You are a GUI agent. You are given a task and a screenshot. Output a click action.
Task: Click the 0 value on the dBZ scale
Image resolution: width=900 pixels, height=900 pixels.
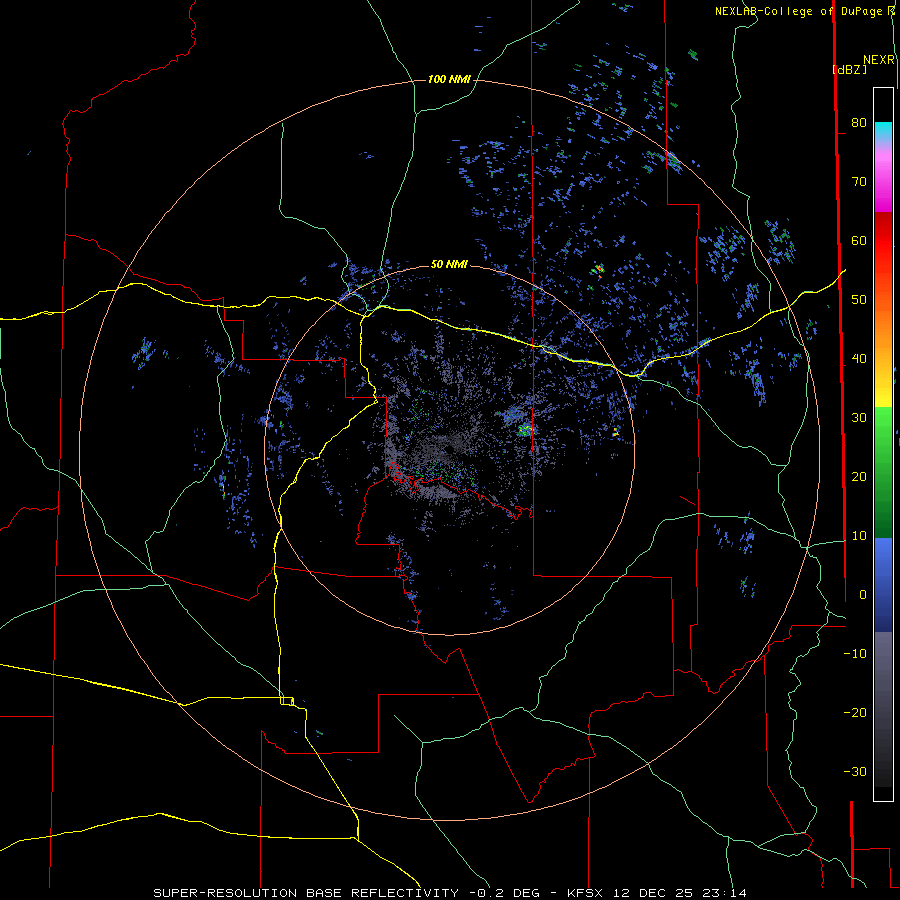(x=862, y=595)
